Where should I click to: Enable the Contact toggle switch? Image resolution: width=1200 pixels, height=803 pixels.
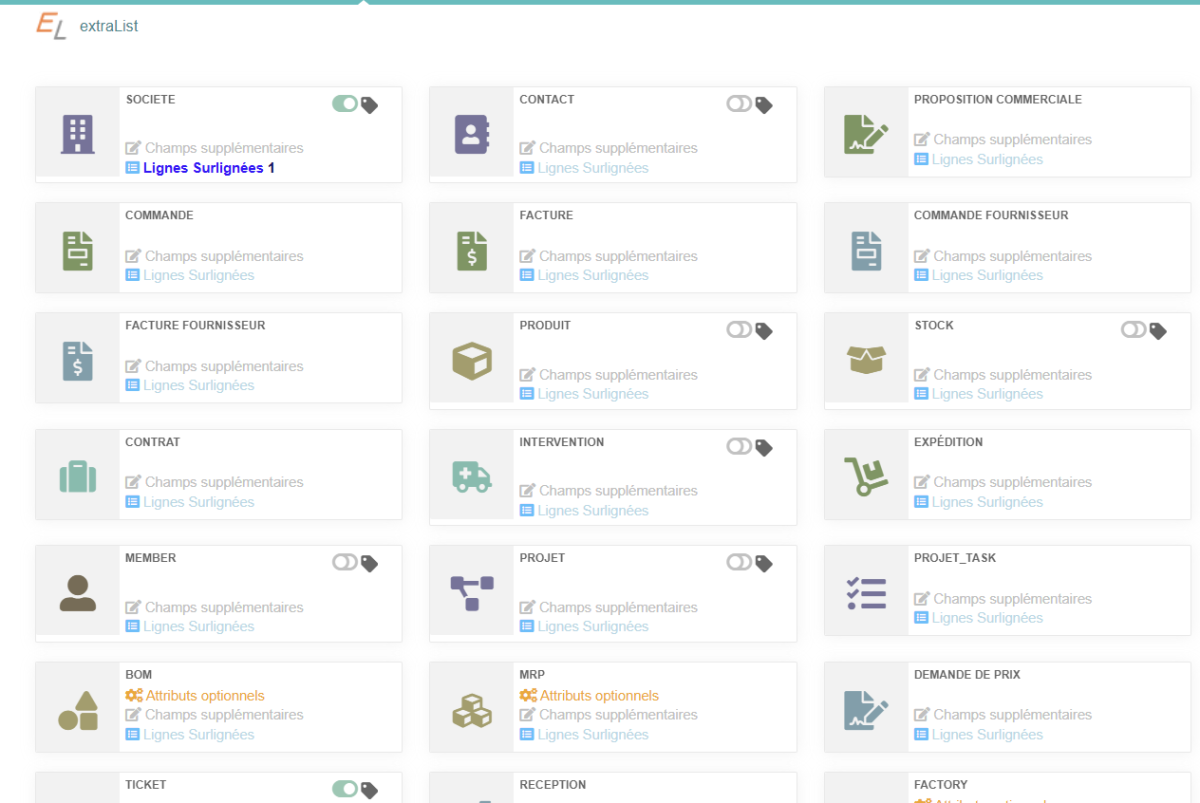point(739,104)
